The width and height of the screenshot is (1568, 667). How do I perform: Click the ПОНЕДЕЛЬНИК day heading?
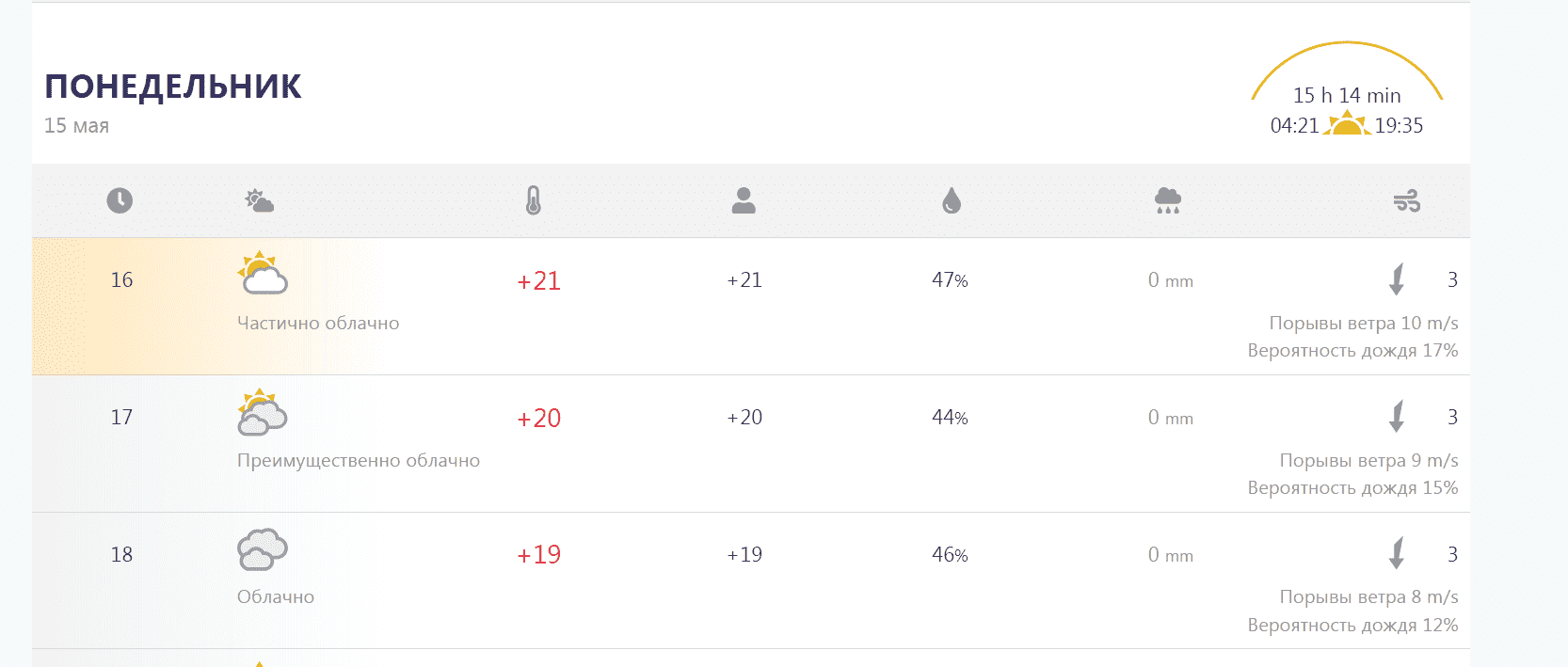(x=173, y=87)
